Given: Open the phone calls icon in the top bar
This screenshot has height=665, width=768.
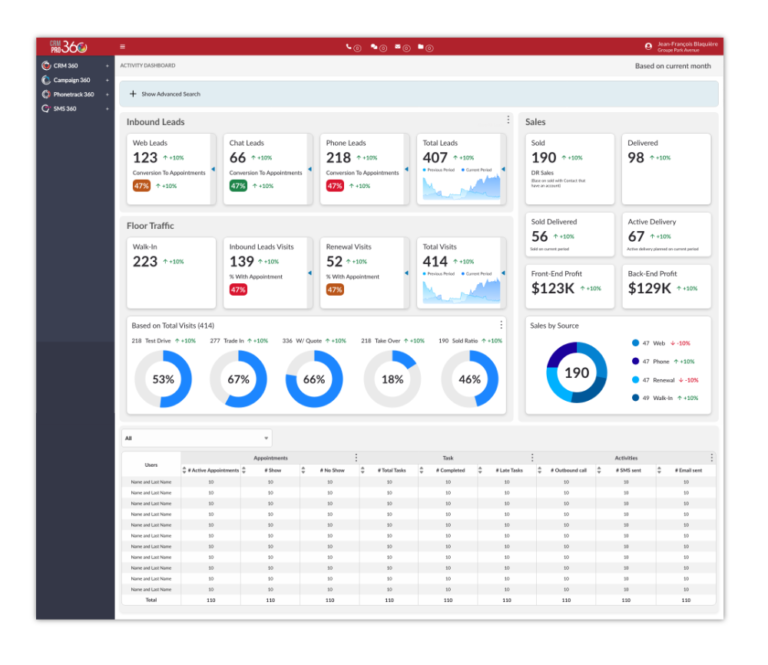Looking at the screenshot, I should coord(349,46).
